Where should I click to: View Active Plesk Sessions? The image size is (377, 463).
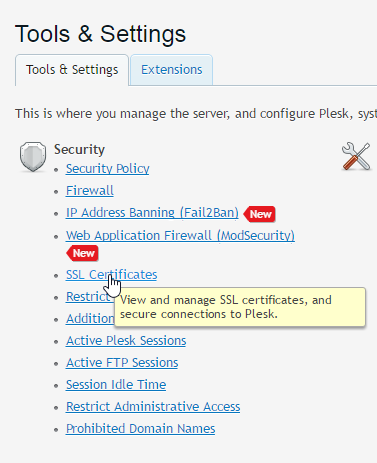point(126,341)
